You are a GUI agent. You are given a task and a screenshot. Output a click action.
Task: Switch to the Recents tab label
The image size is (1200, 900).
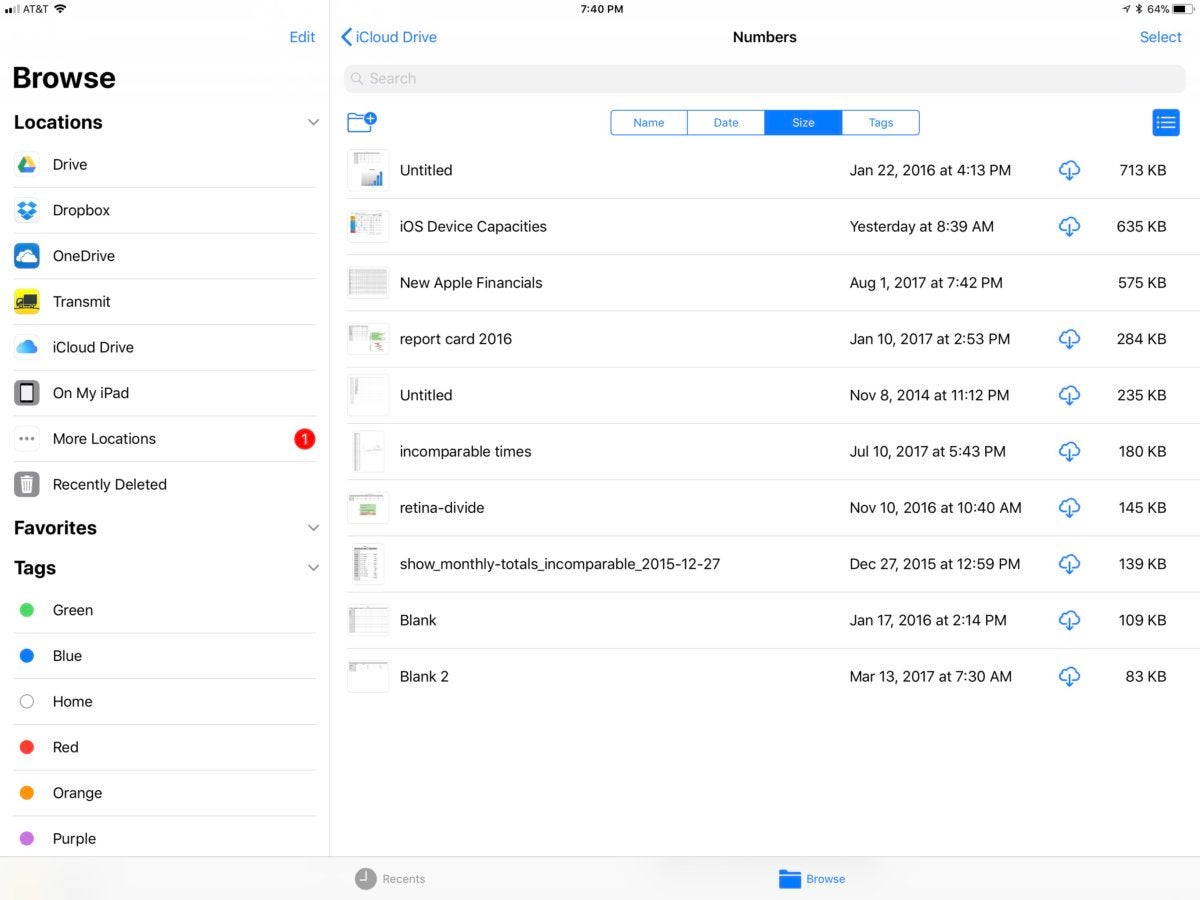404,879
